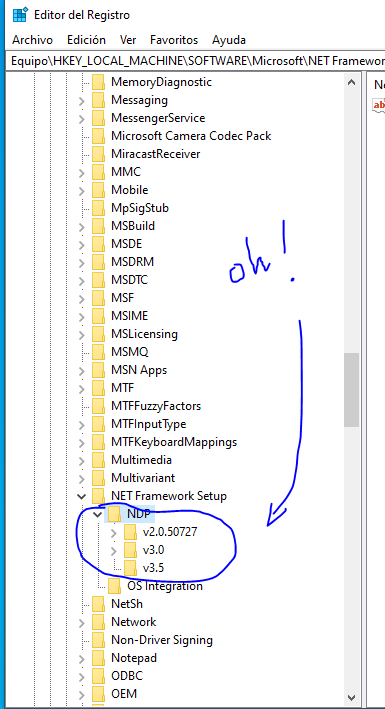The image size is (385, 709).
Task: Click the tree vertical scrollbar thumb
Action: coord(351,390)
